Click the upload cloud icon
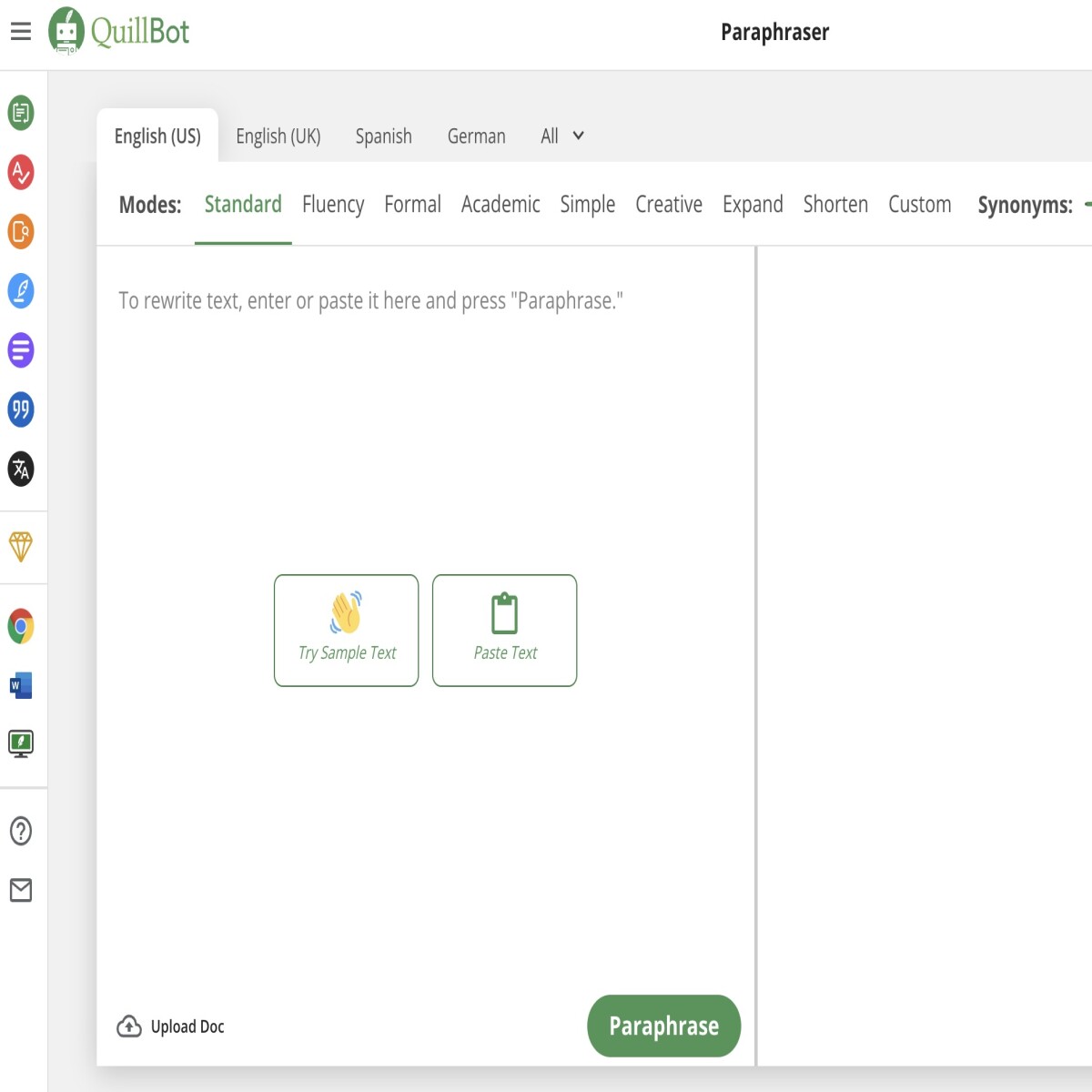Image resolution: width=1092 pixels, height=1092 pixels. click(x=129, y=1026)
